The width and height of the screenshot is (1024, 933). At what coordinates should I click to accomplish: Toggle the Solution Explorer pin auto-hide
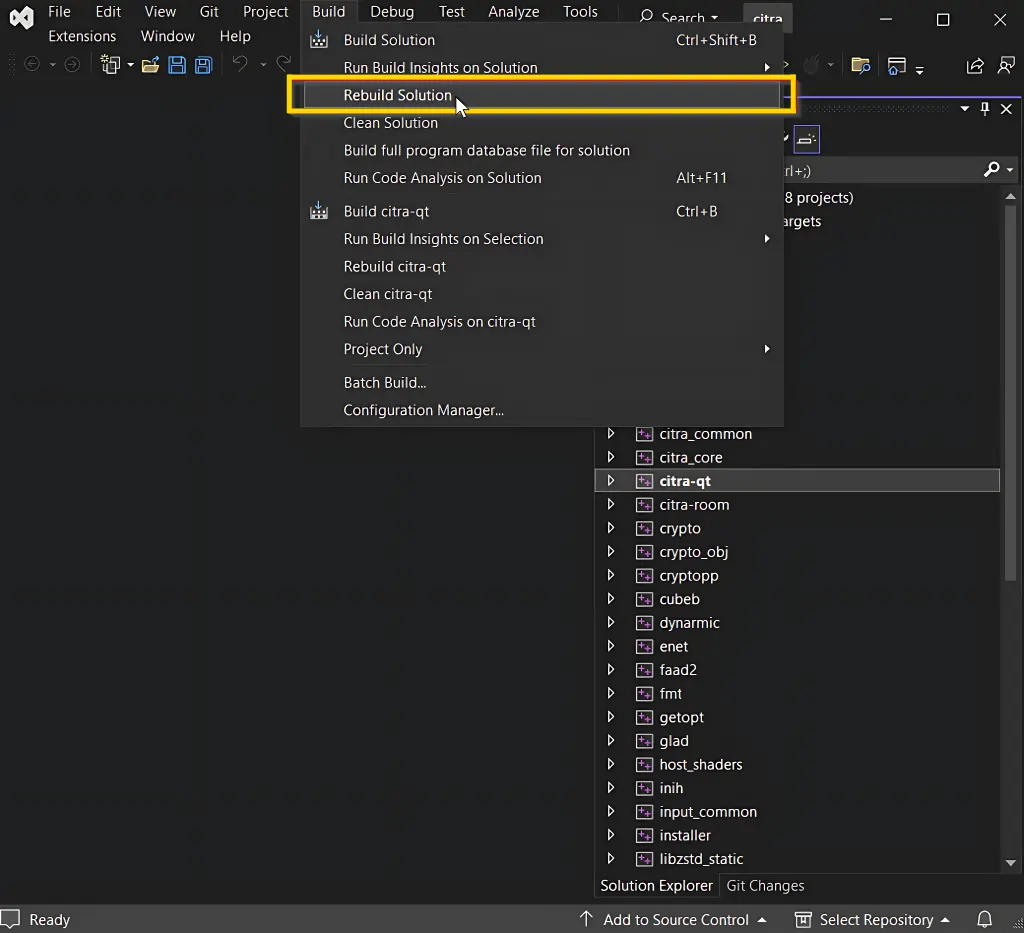985,109
